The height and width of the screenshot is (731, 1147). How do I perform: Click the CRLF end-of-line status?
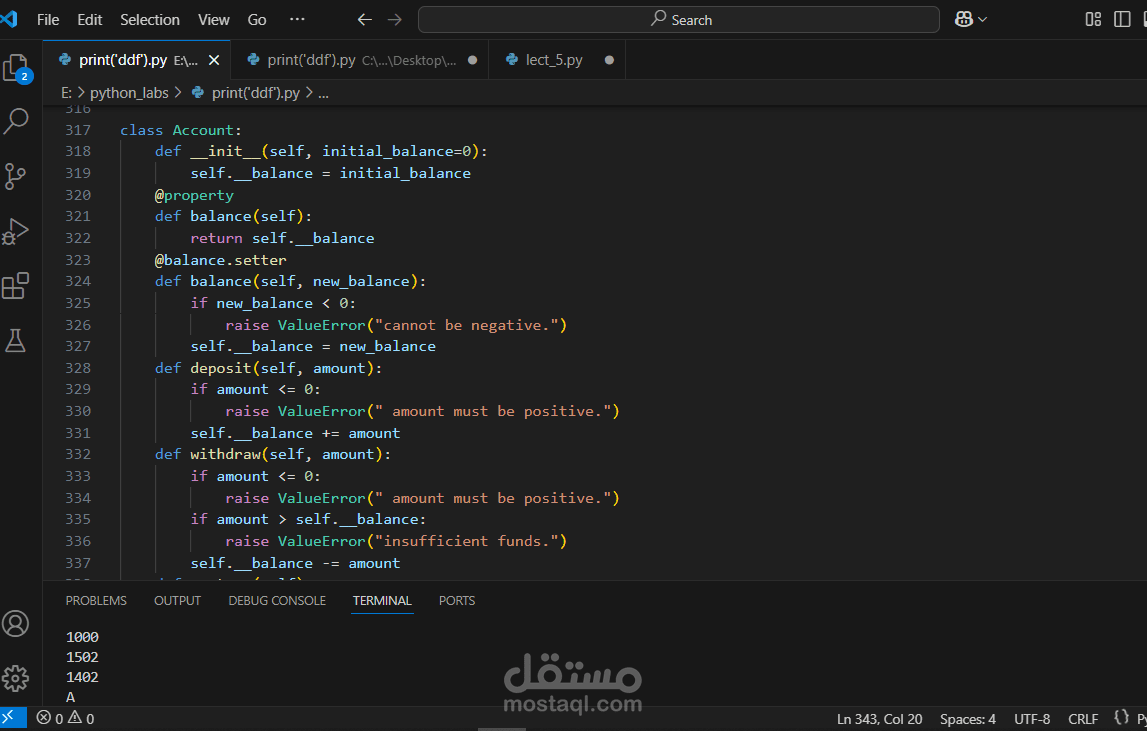tap(1083, 719)
